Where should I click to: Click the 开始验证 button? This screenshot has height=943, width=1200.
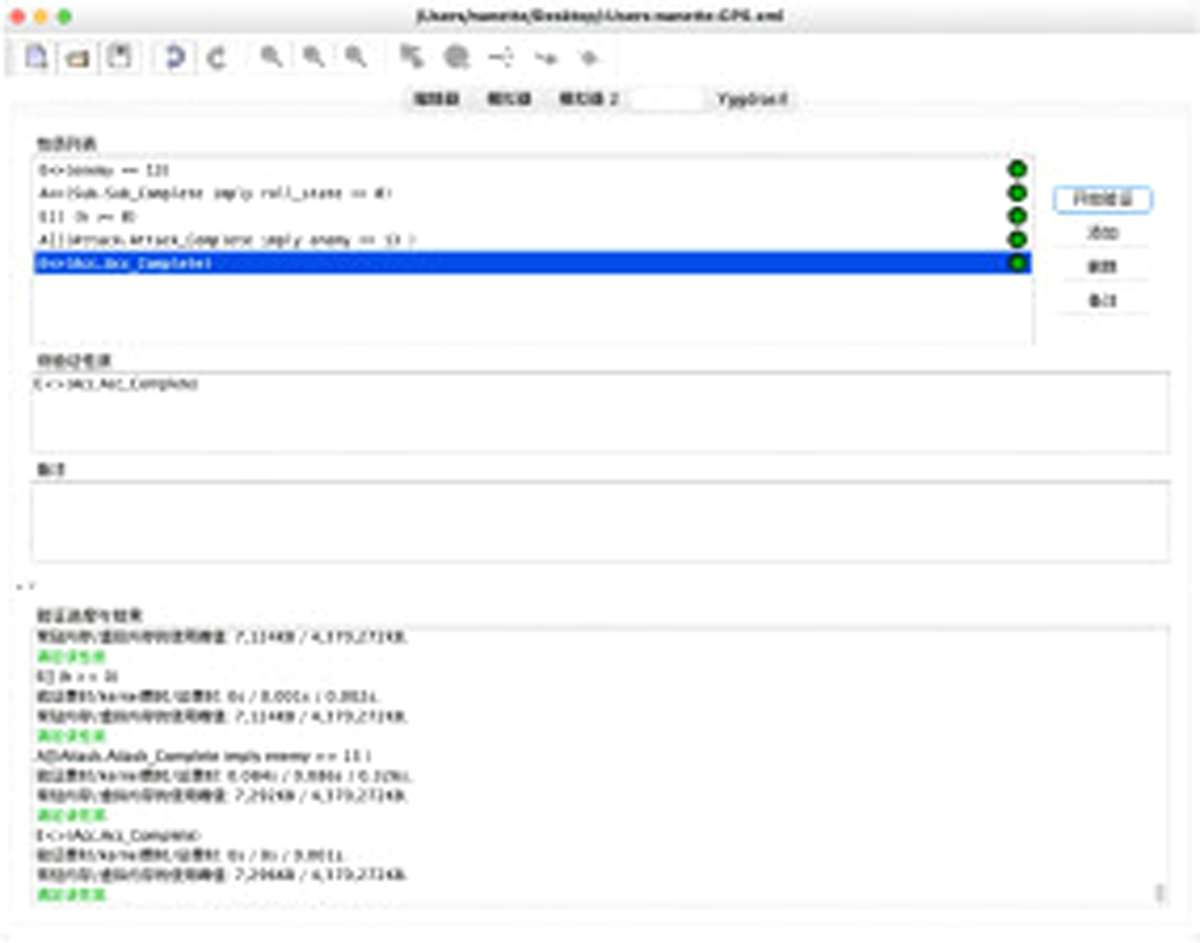[x=1102, y=199]
